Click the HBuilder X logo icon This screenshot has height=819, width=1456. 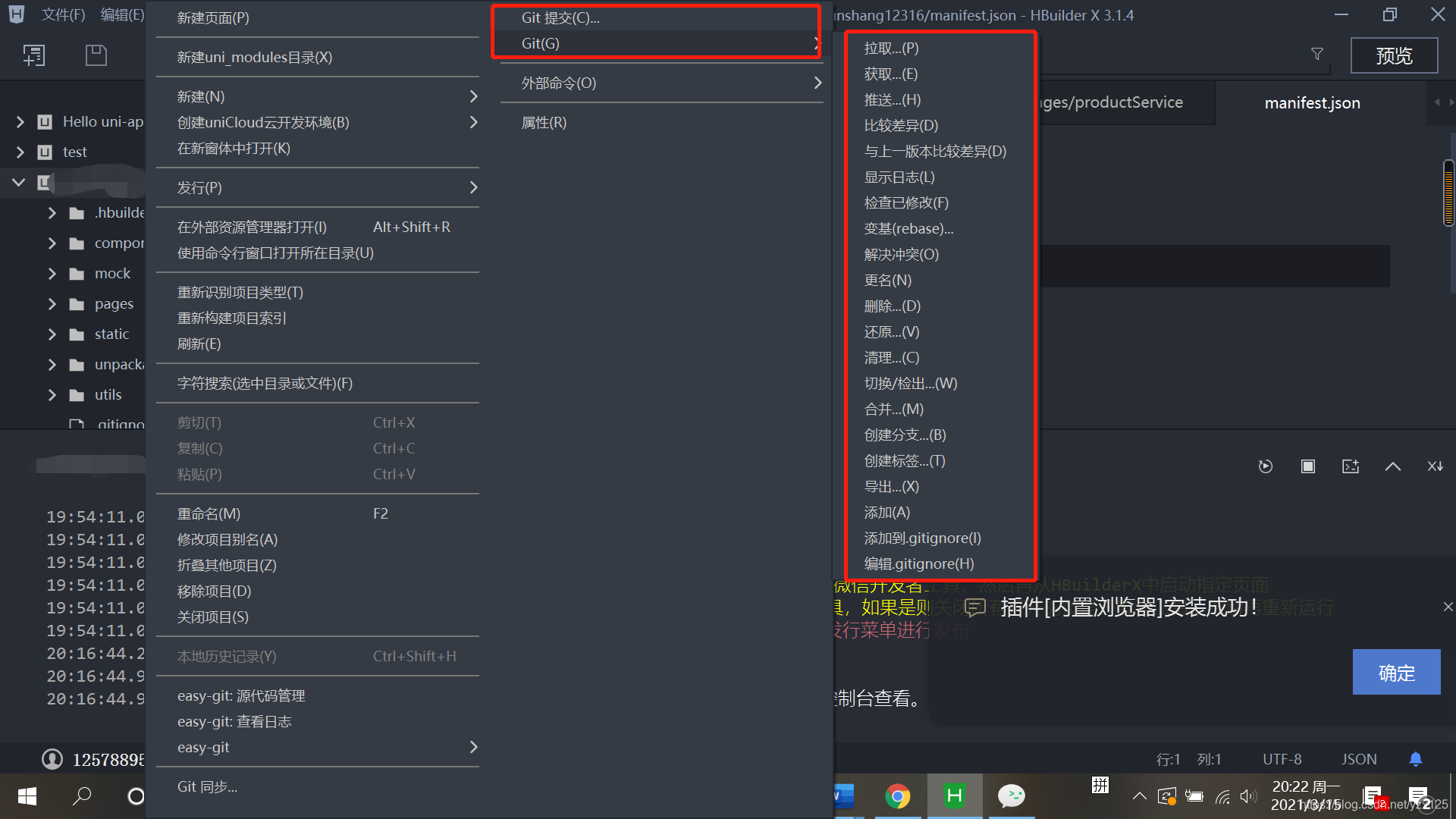click(17, 14)
